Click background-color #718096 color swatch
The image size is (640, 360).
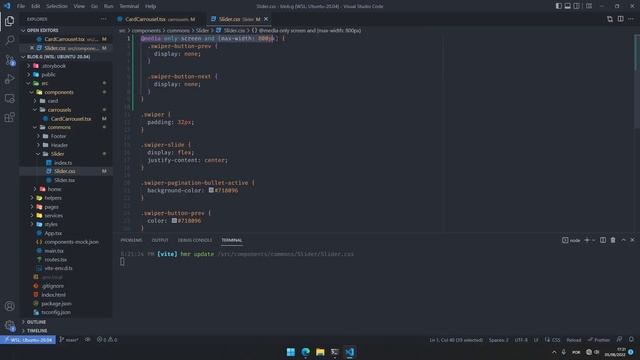coord(211,190)
